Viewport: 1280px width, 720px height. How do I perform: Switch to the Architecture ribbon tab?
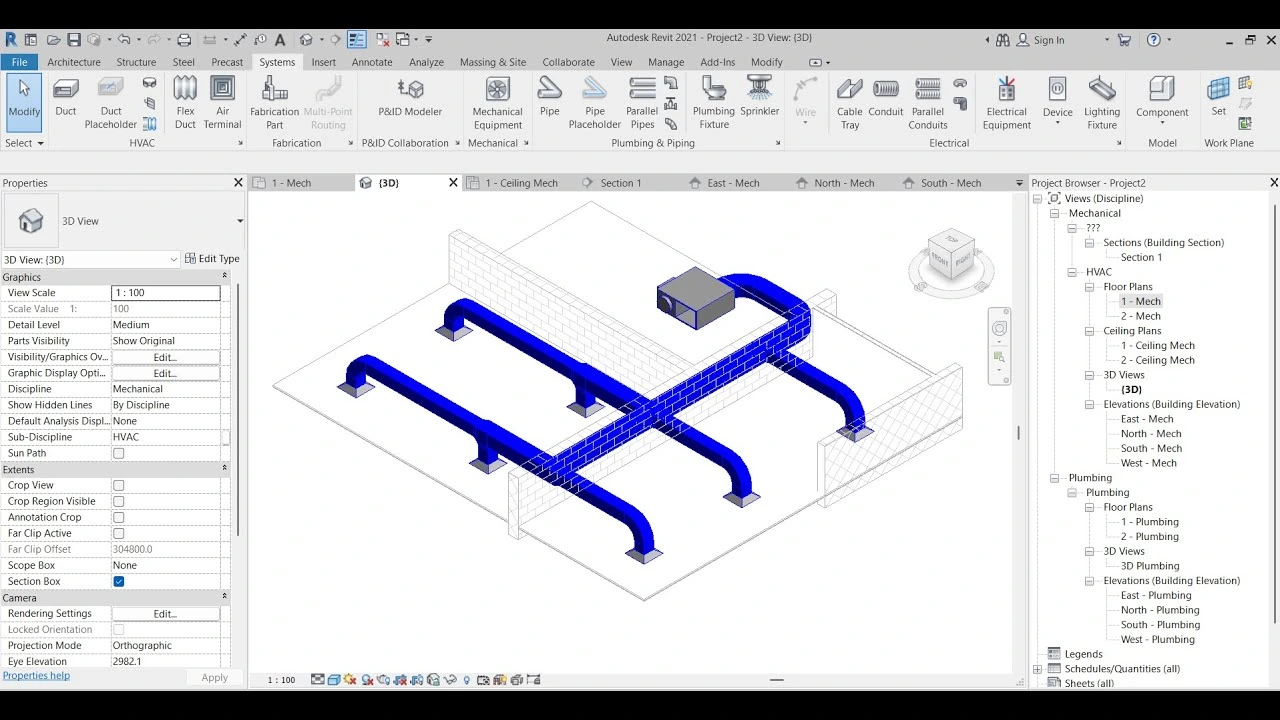[x=74, y=62]
